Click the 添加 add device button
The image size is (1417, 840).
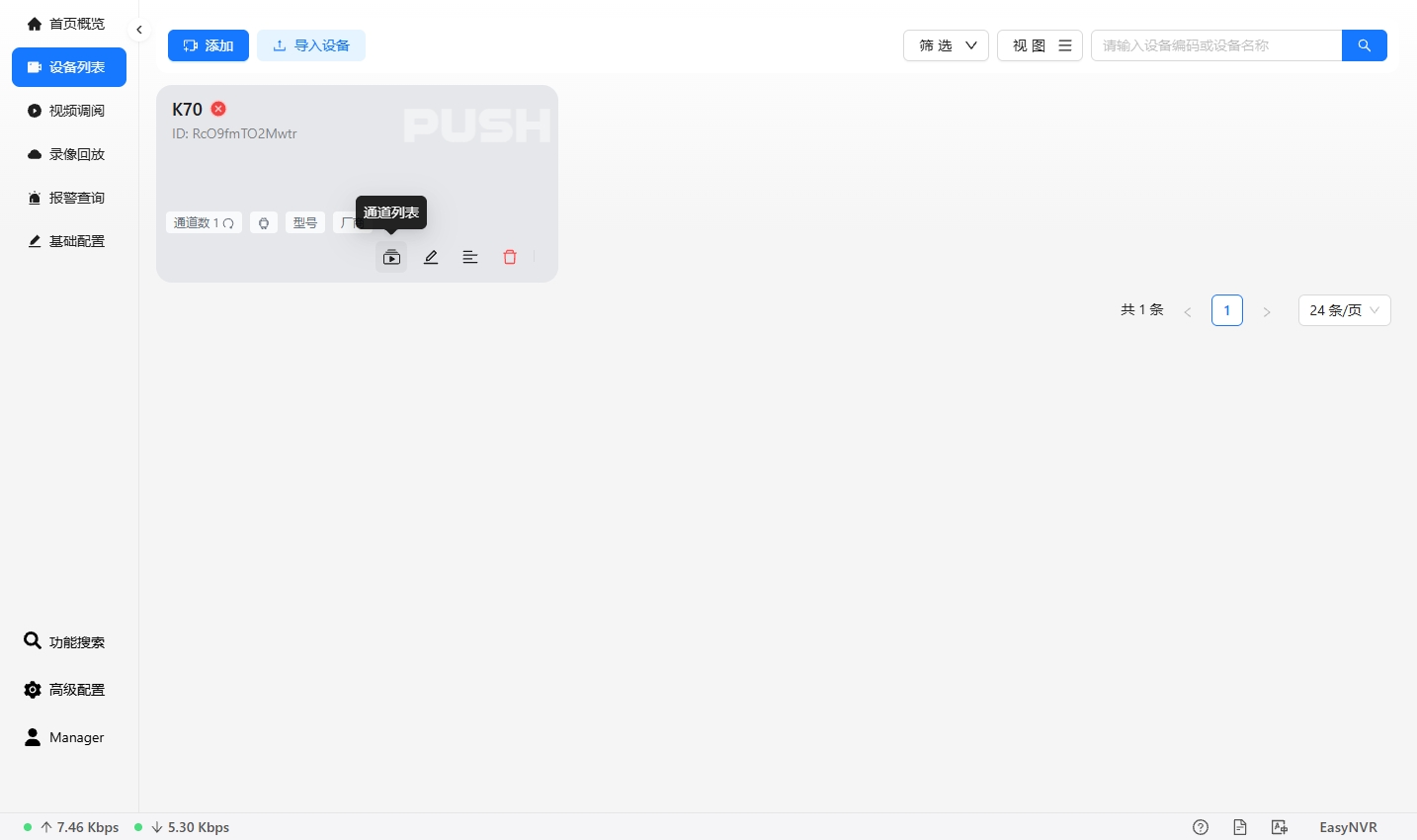[x=208, y=45]
